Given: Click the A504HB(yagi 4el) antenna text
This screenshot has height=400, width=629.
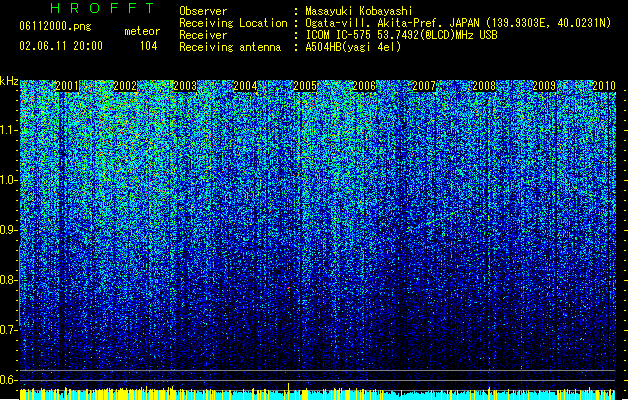Looking at the screenshot, I should 353,47.
